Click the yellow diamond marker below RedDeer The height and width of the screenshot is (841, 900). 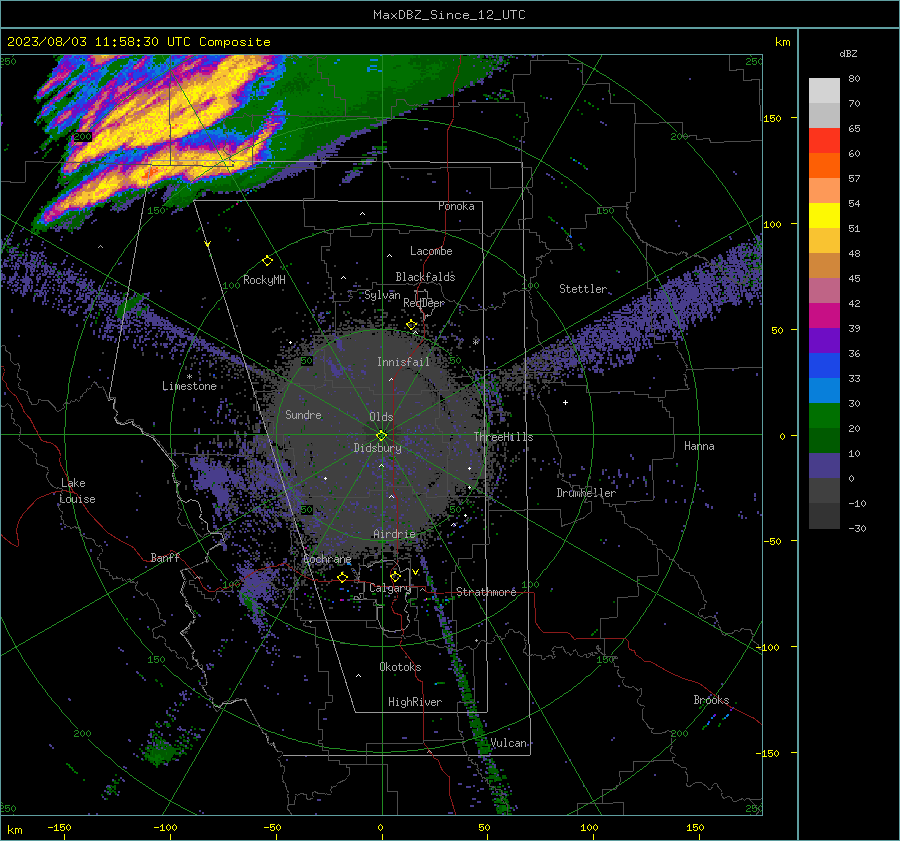[412, 325]
